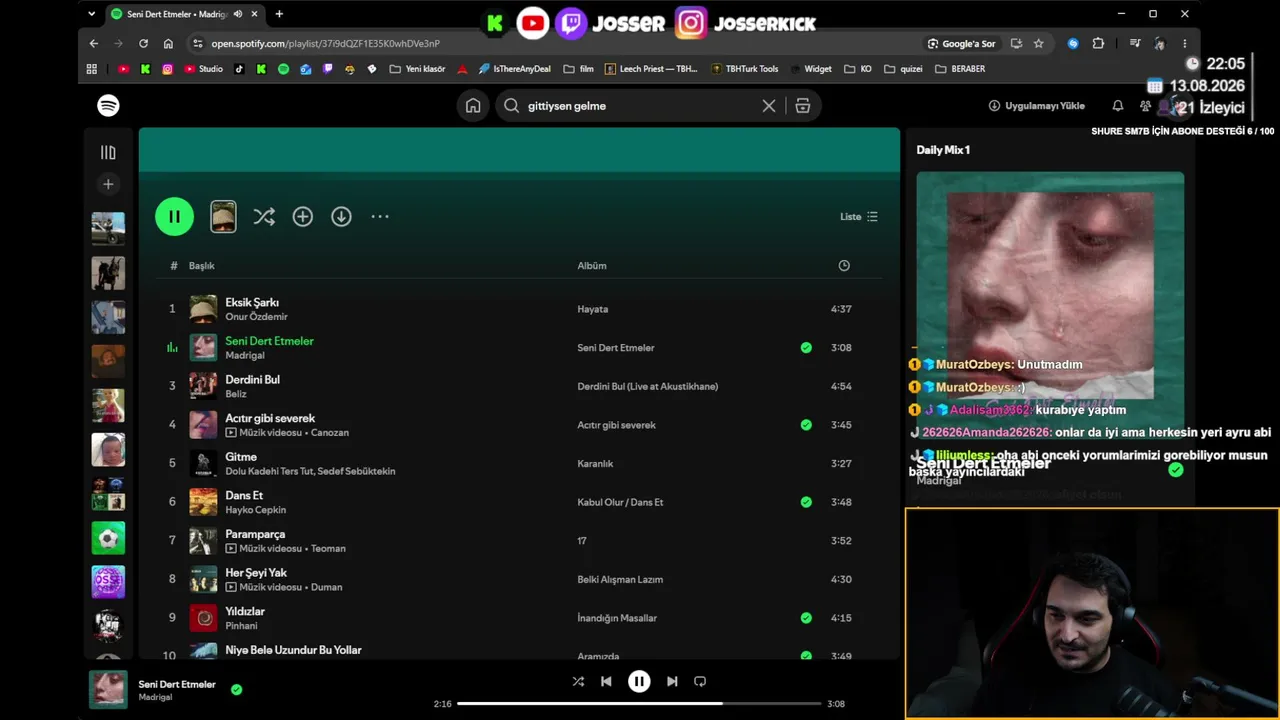Viewport: 1280px width, 720px height.
Task: Select the track 'Derdini Bul'
Action: coord(252,379)
